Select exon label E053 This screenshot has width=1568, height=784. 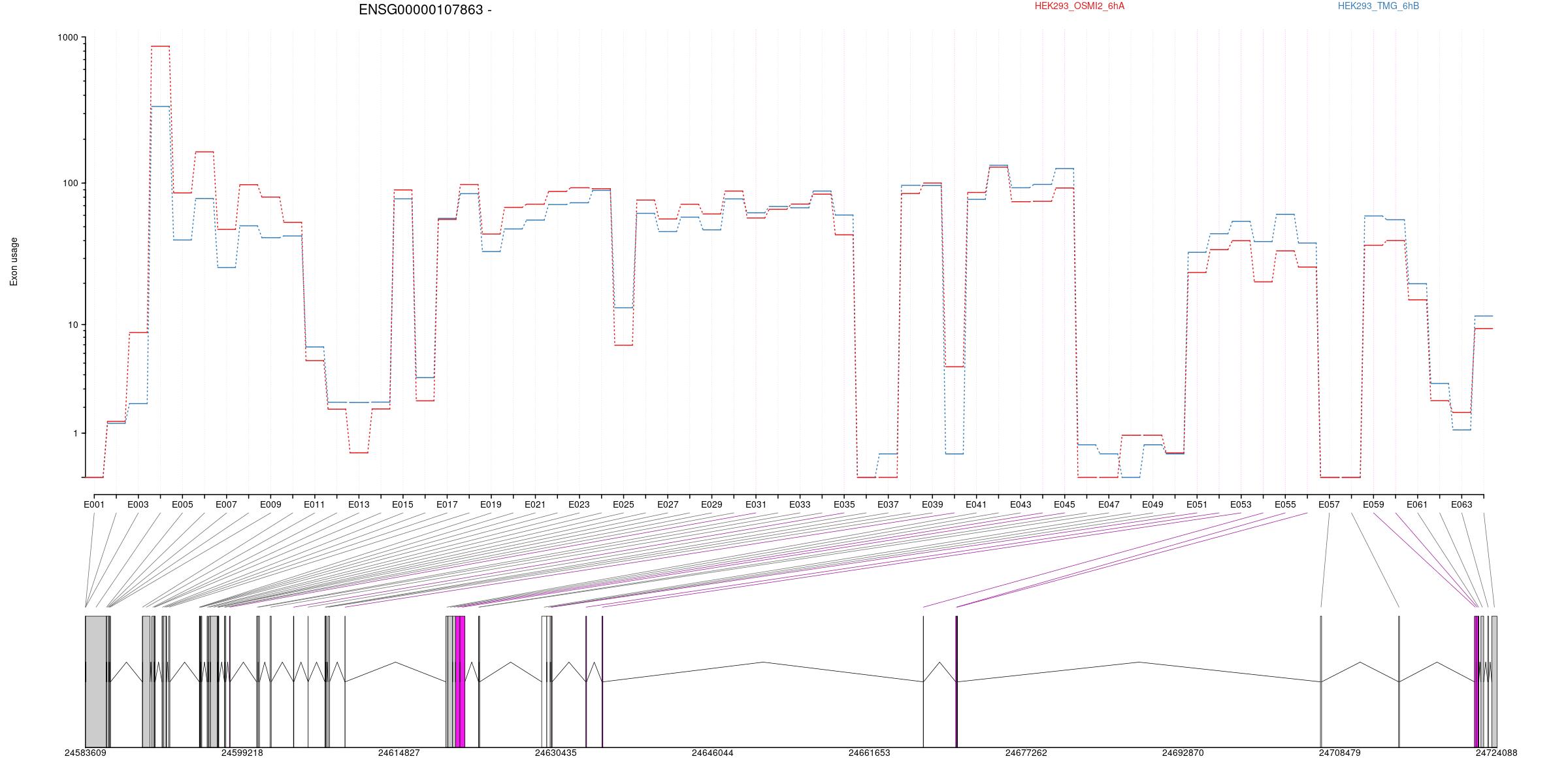(1241, 504)
